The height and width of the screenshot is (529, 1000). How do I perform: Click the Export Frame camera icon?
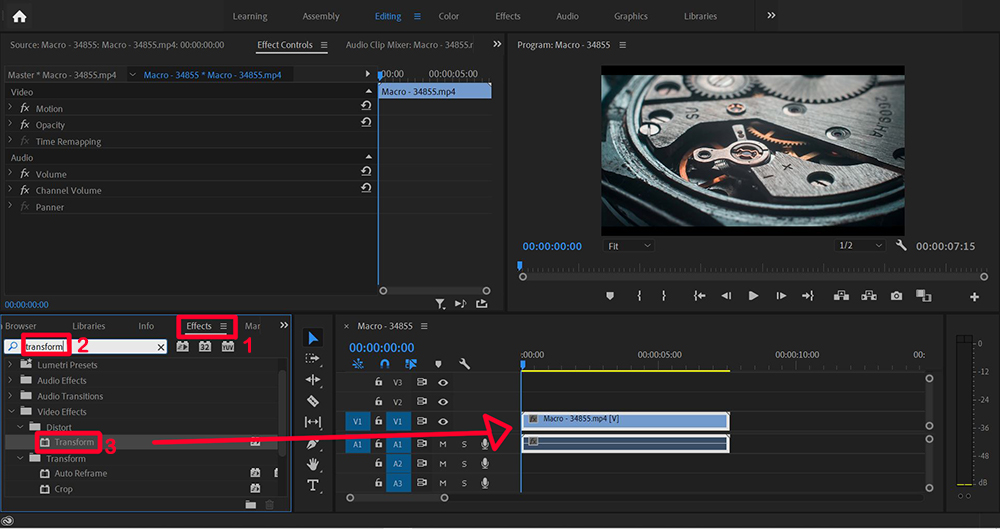(896, 296)
